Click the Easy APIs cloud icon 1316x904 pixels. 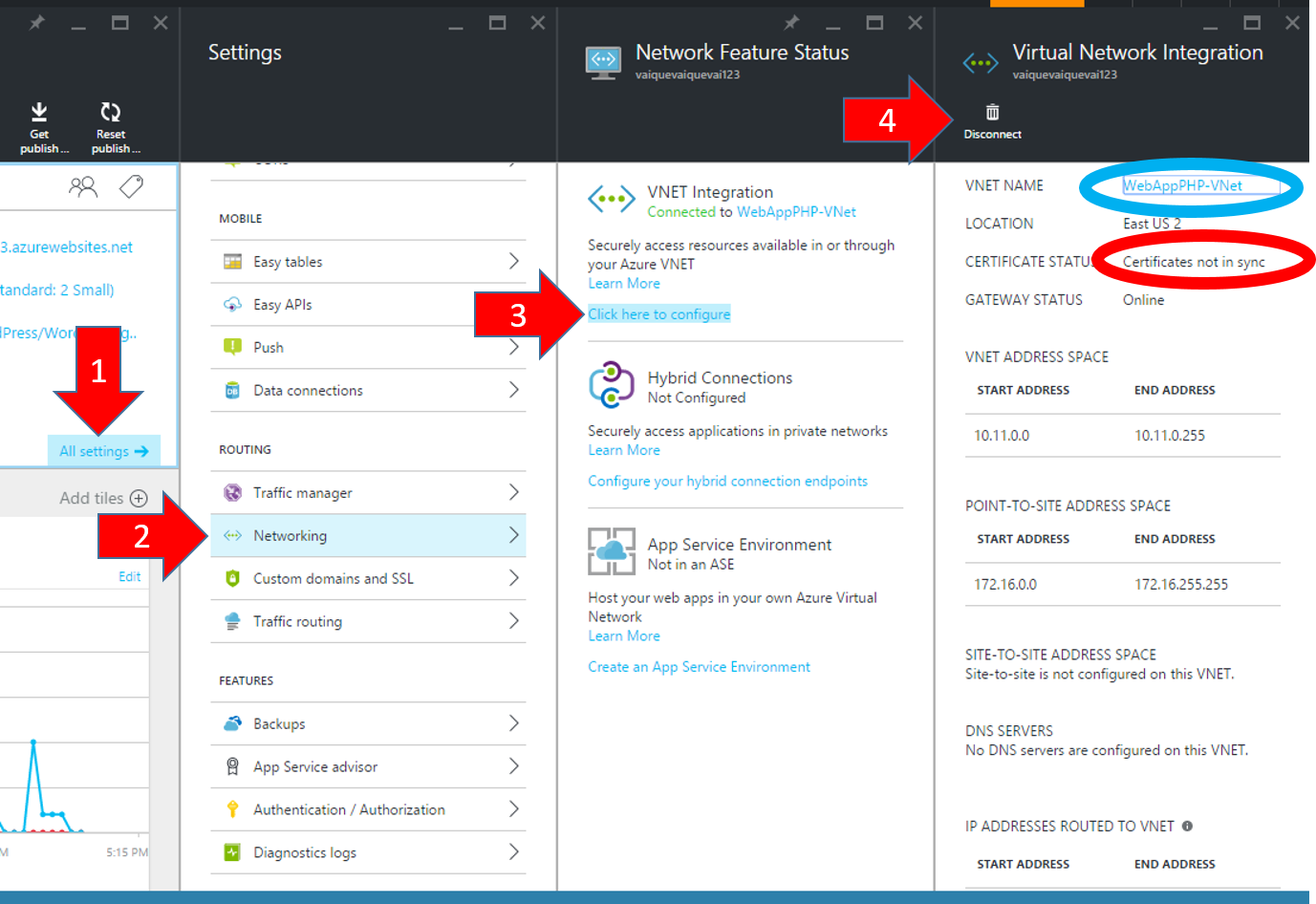point(232,305)
